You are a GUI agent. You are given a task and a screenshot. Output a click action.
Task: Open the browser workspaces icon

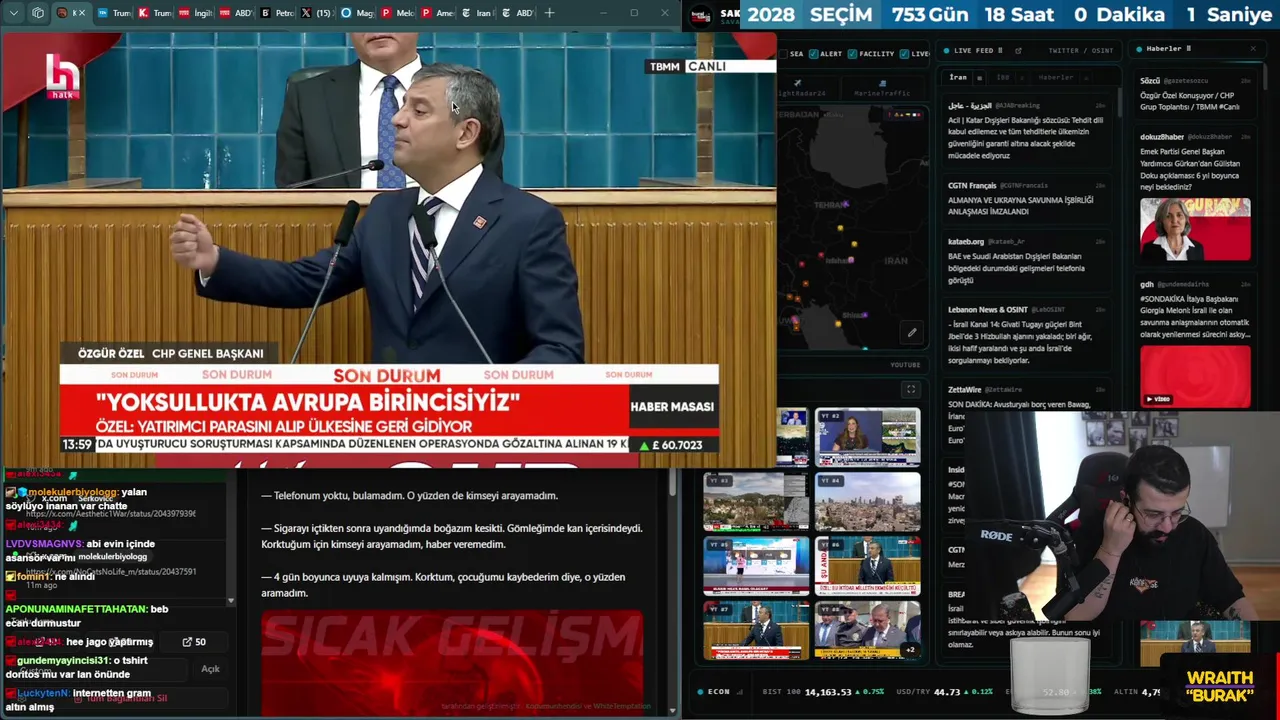coord(38,13)
